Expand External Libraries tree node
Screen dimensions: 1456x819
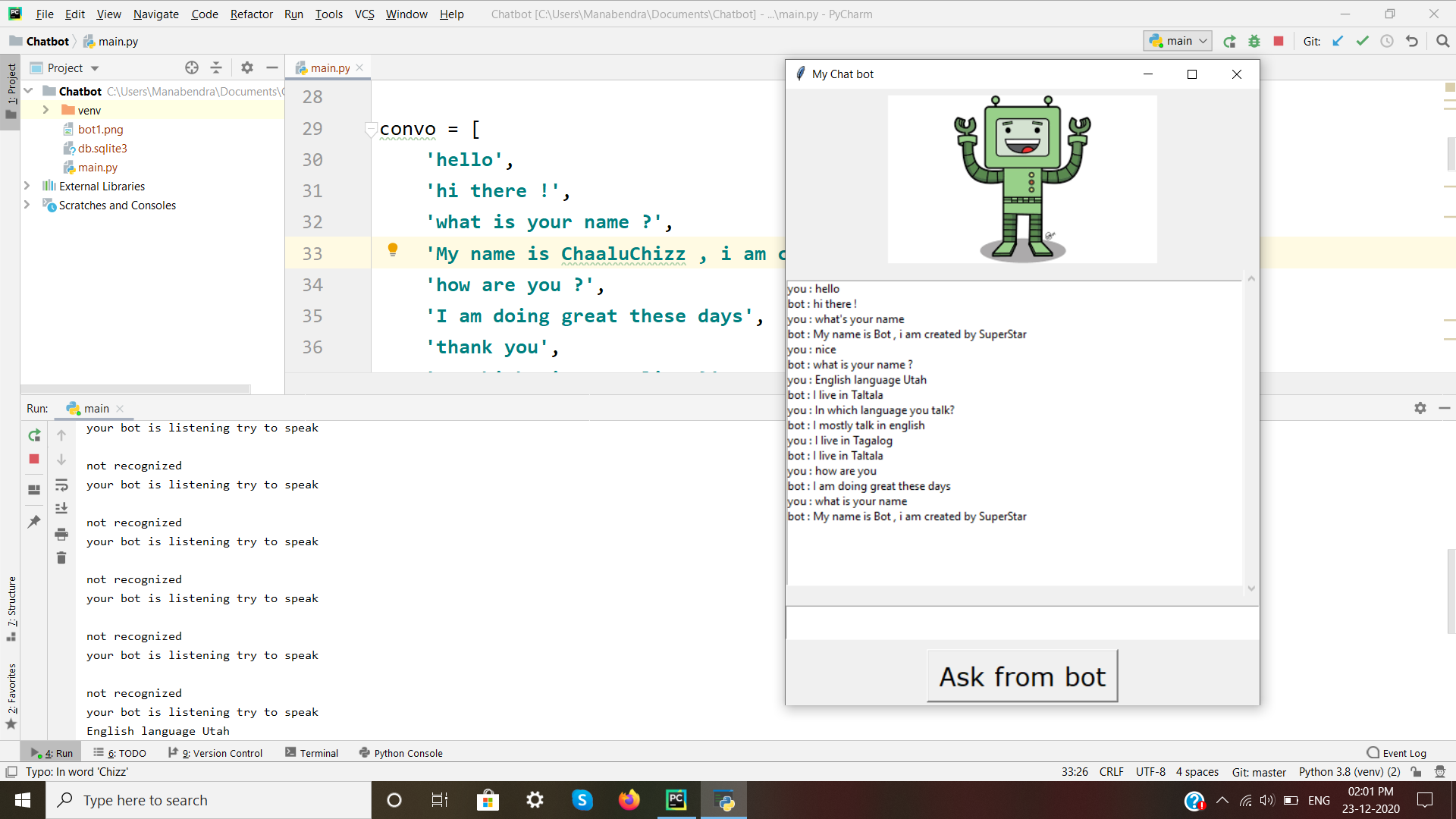tap(27, 186)
